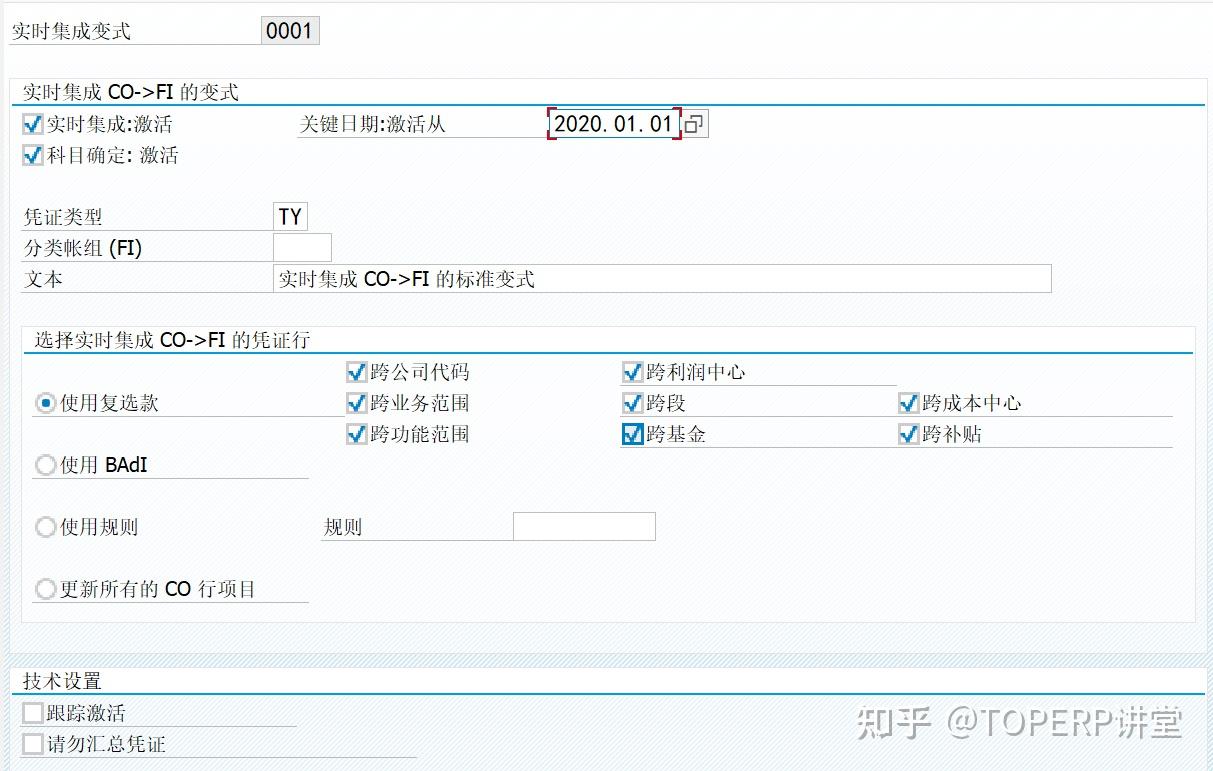Toggle the 跨公司代码 checkbox

(357, 371)
